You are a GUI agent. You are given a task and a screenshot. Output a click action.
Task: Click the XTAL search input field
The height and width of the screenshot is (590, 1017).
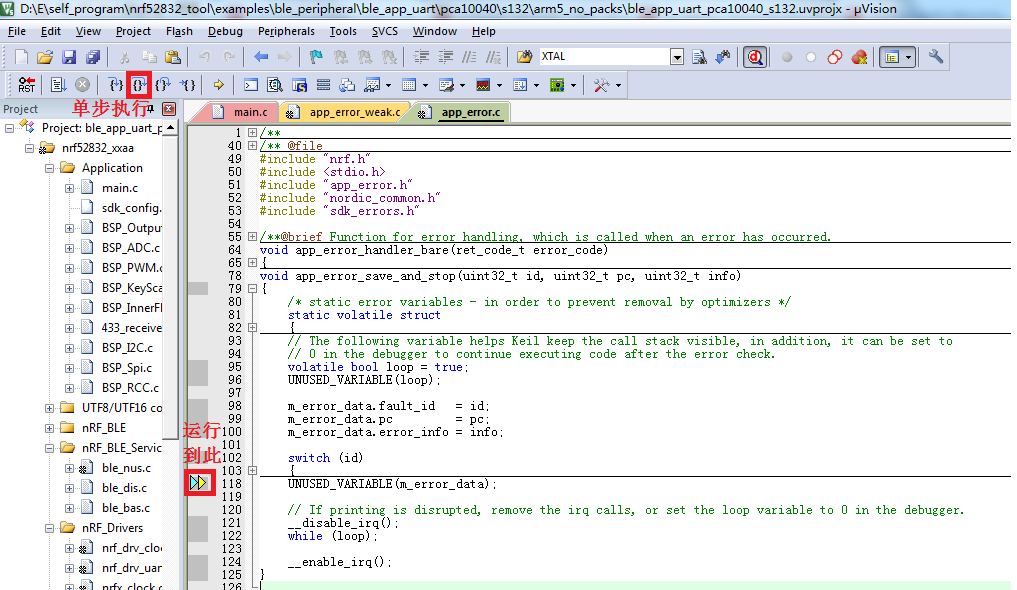[x=604, y=57]
